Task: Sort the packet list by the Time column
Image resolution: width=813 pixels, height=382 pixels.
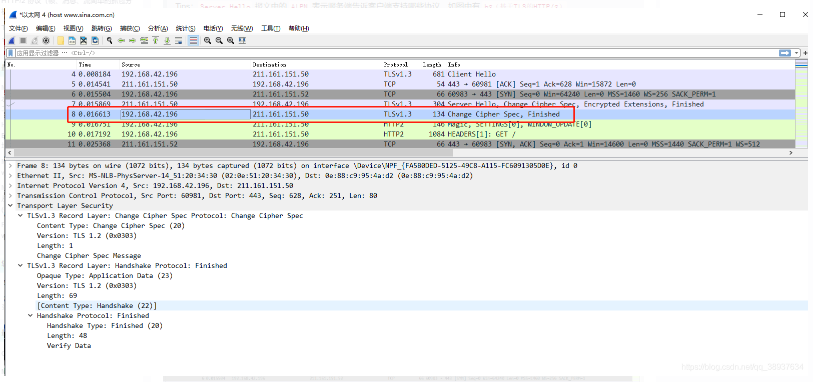Action: coord(99,65)
